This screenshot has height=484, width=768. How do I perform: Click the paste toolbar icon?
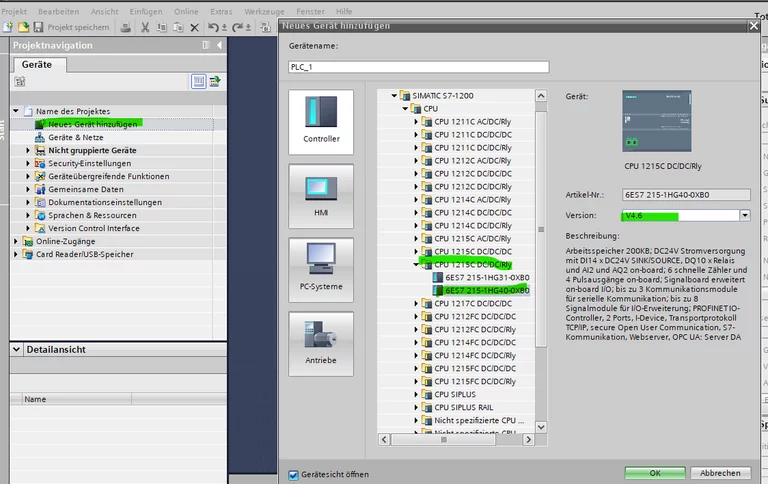tap(178, 27)
